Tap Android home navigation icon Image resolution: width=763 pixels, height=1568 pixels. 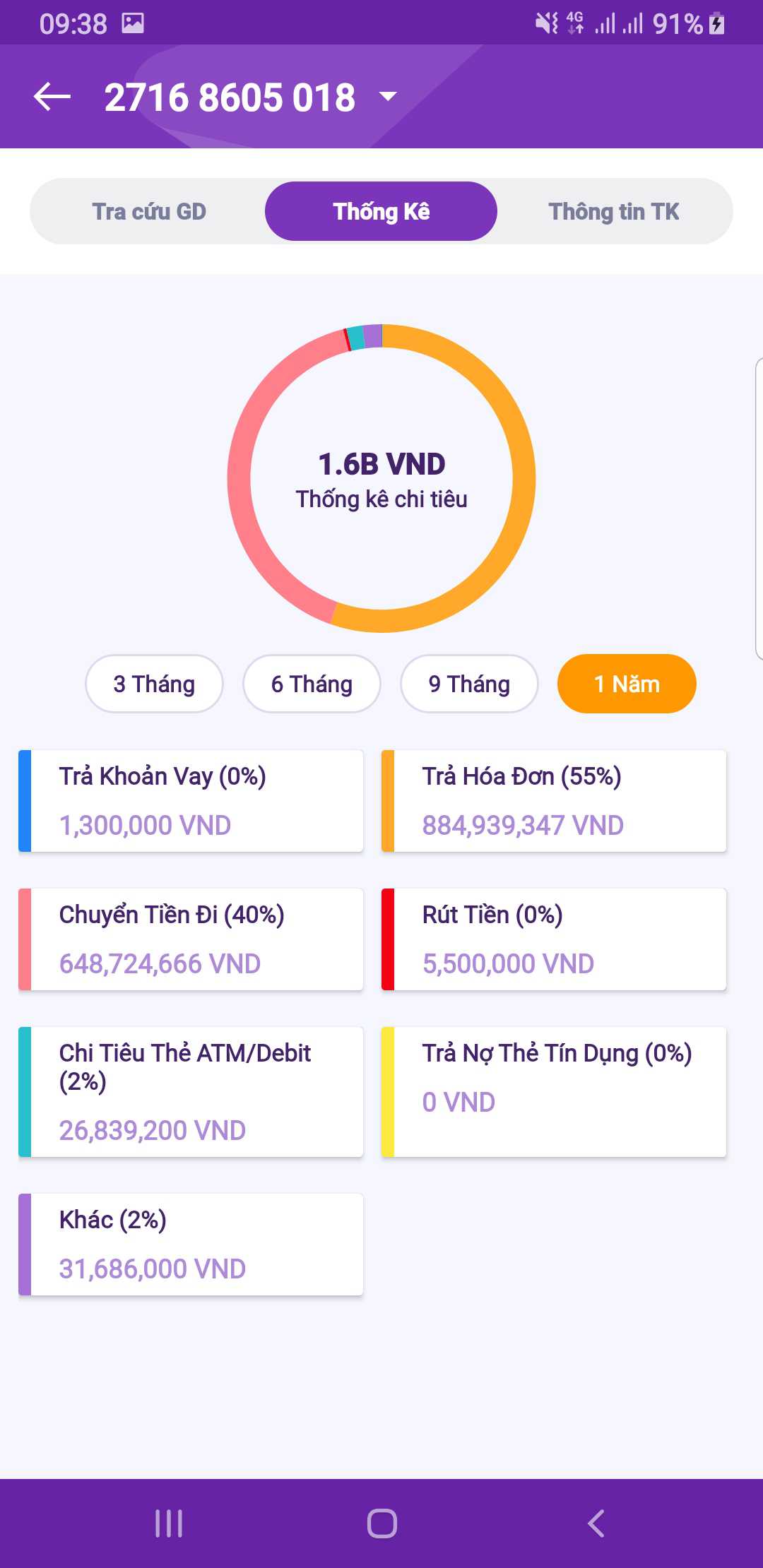(381, 1524)
